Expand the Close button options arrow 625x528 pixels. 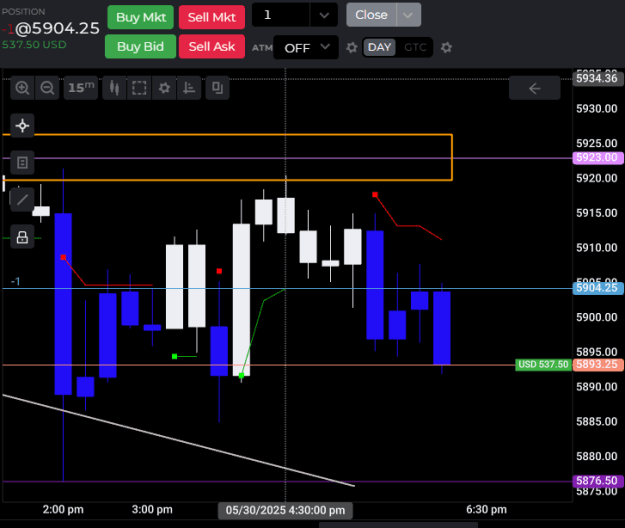[408, 15]
